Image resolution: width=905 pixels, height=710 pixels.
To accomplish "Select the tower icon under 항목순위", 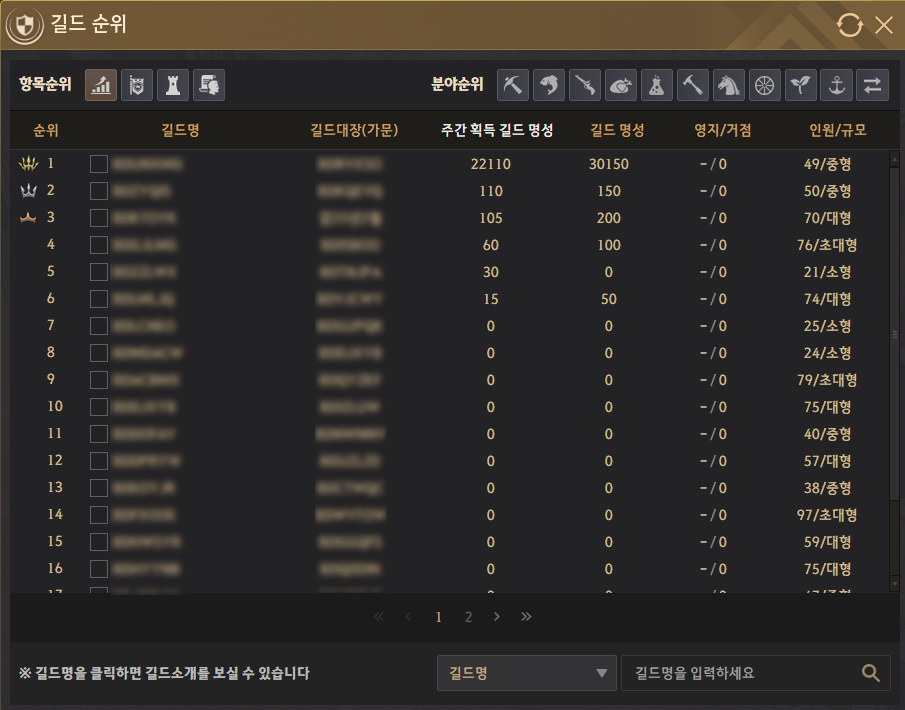I will [x=173, y=85].
